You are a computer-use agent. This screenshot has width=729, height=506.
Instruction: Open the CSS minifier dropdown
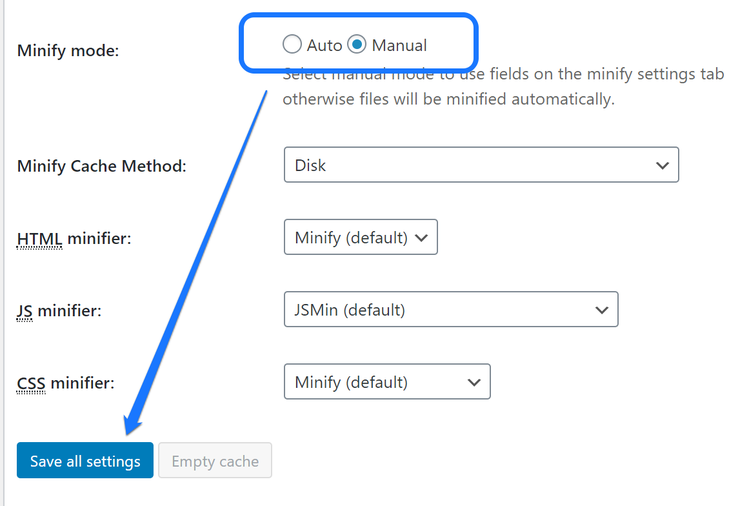tap(387, 381)
